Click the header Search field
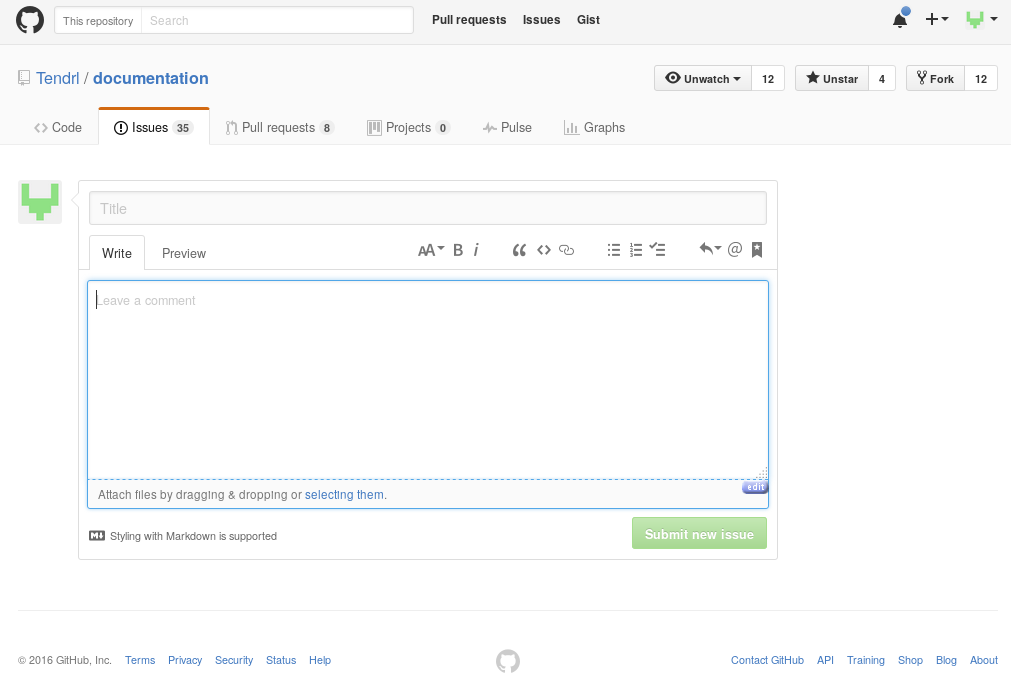This screenshot has width=1011, height=689. (x=277, y=21)
